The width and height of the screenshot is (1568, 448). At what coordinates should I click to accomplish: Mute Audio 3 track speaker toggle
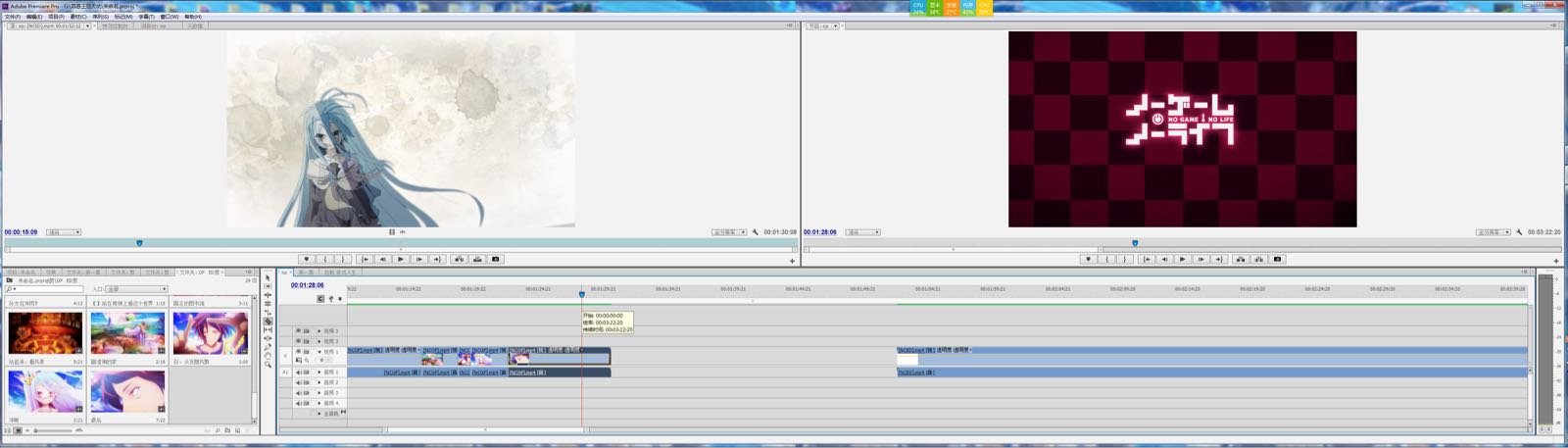298,393
